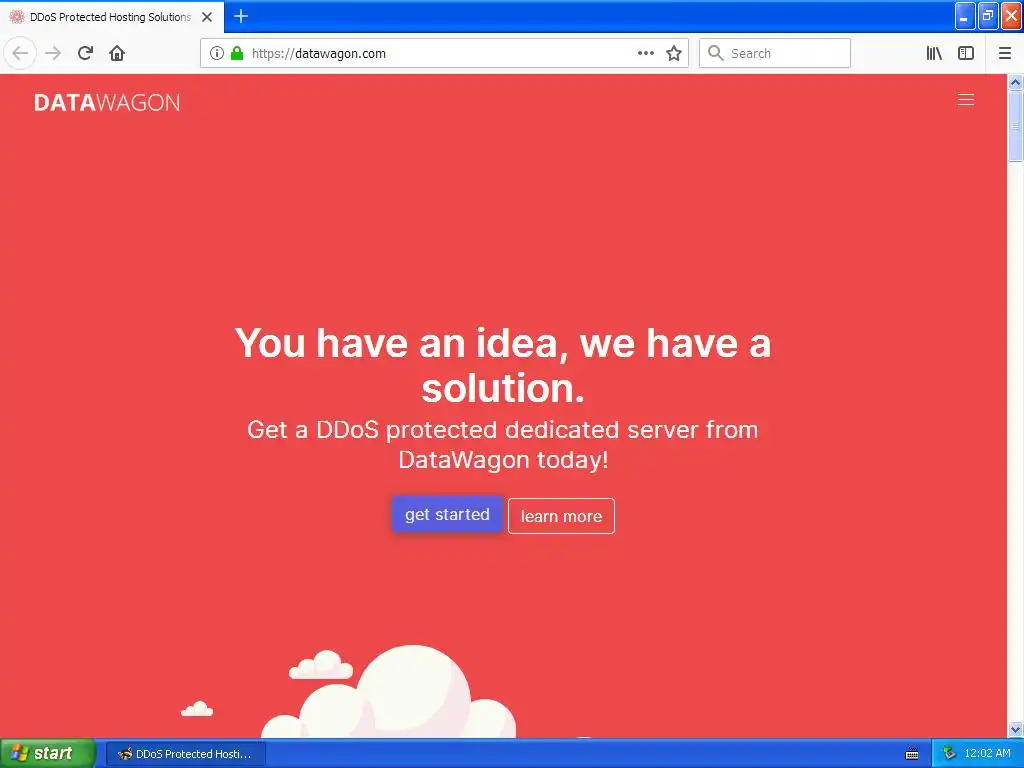Click the search magnifier icon
Screen dimensions: 1024x768
coord(716,53)
